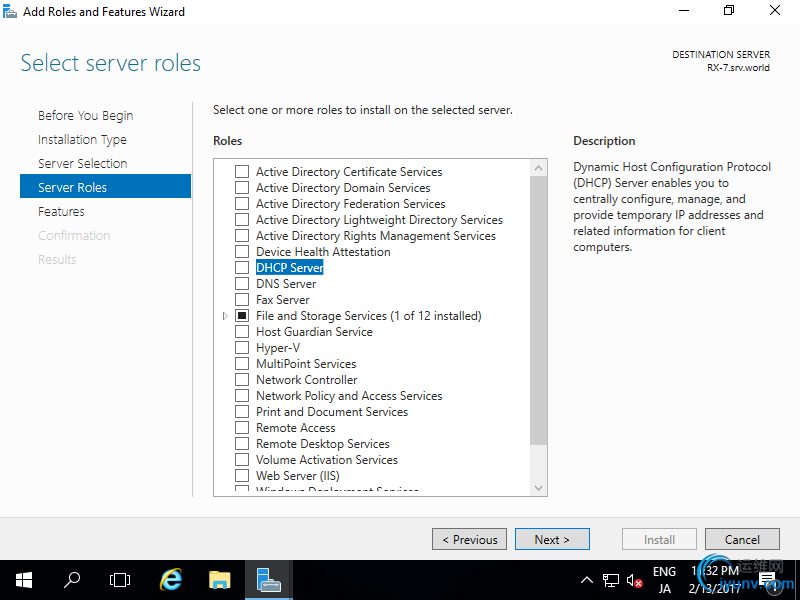Select the DNS Server role label
The image size is (800, 600).
tap(286, 283)
